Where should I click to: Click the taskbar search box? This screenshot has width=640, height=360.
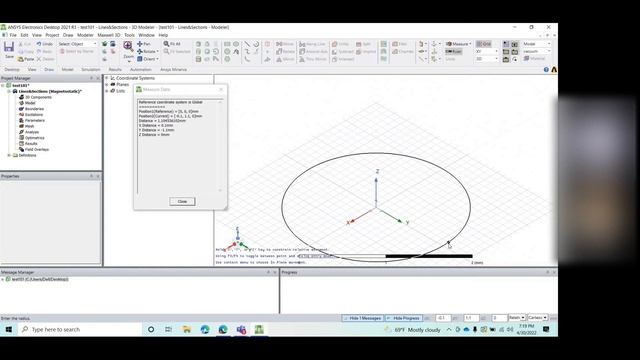pyautogui.click(x=80, y=329)
